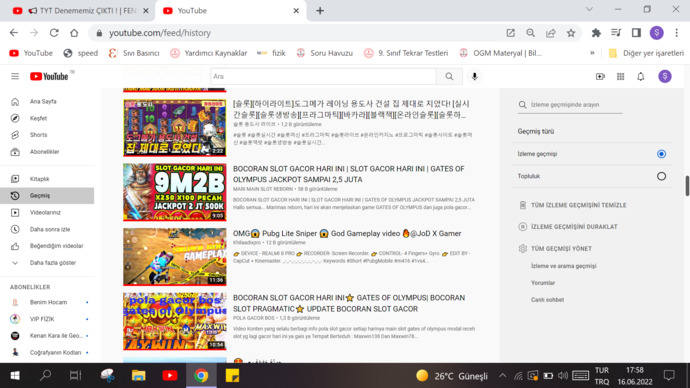Click the search magnifier button

coord(449,77)
